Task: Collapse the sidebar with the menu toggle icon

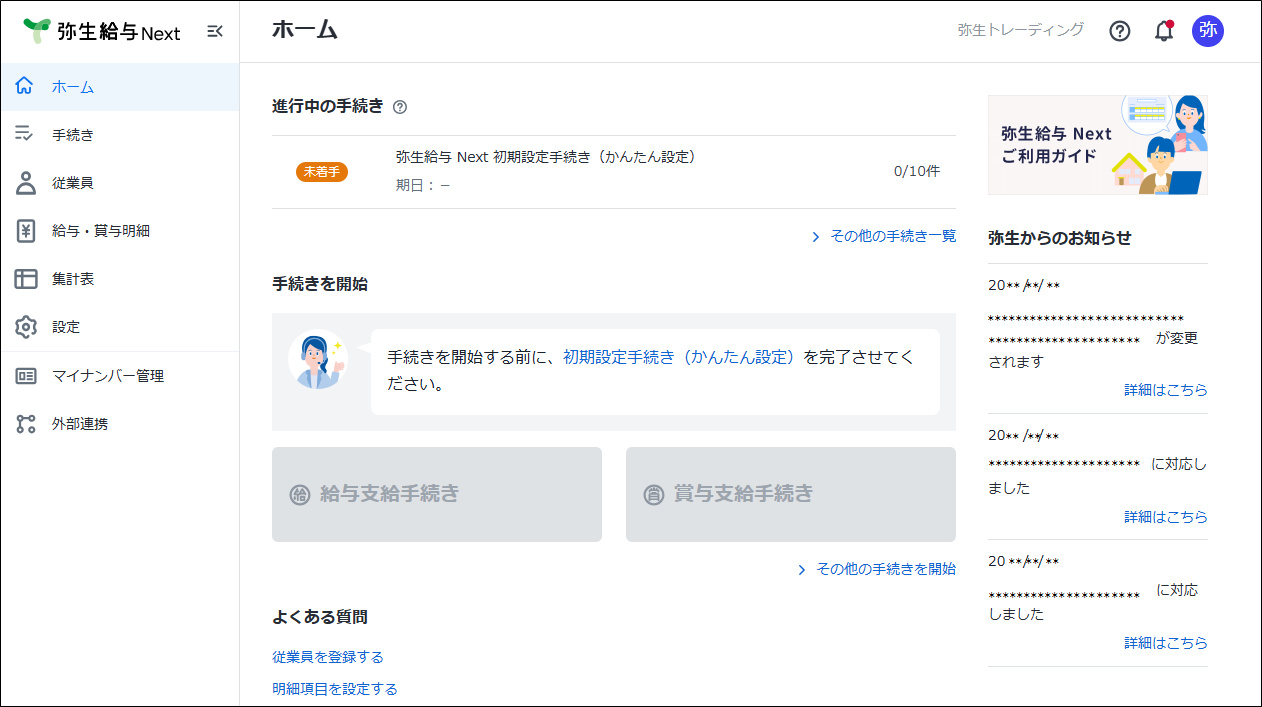Action: click(215, 31)
